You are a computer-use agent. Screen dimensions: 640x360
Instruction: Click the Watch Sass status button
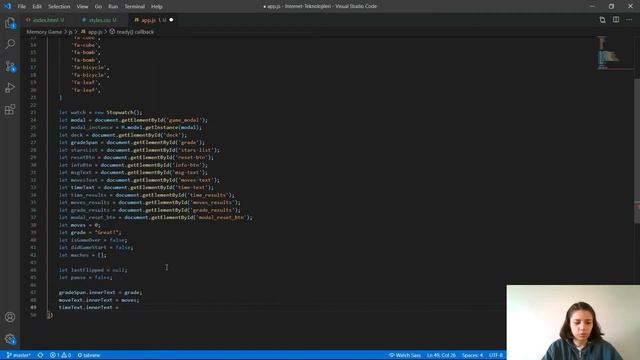tap(404, 355)
